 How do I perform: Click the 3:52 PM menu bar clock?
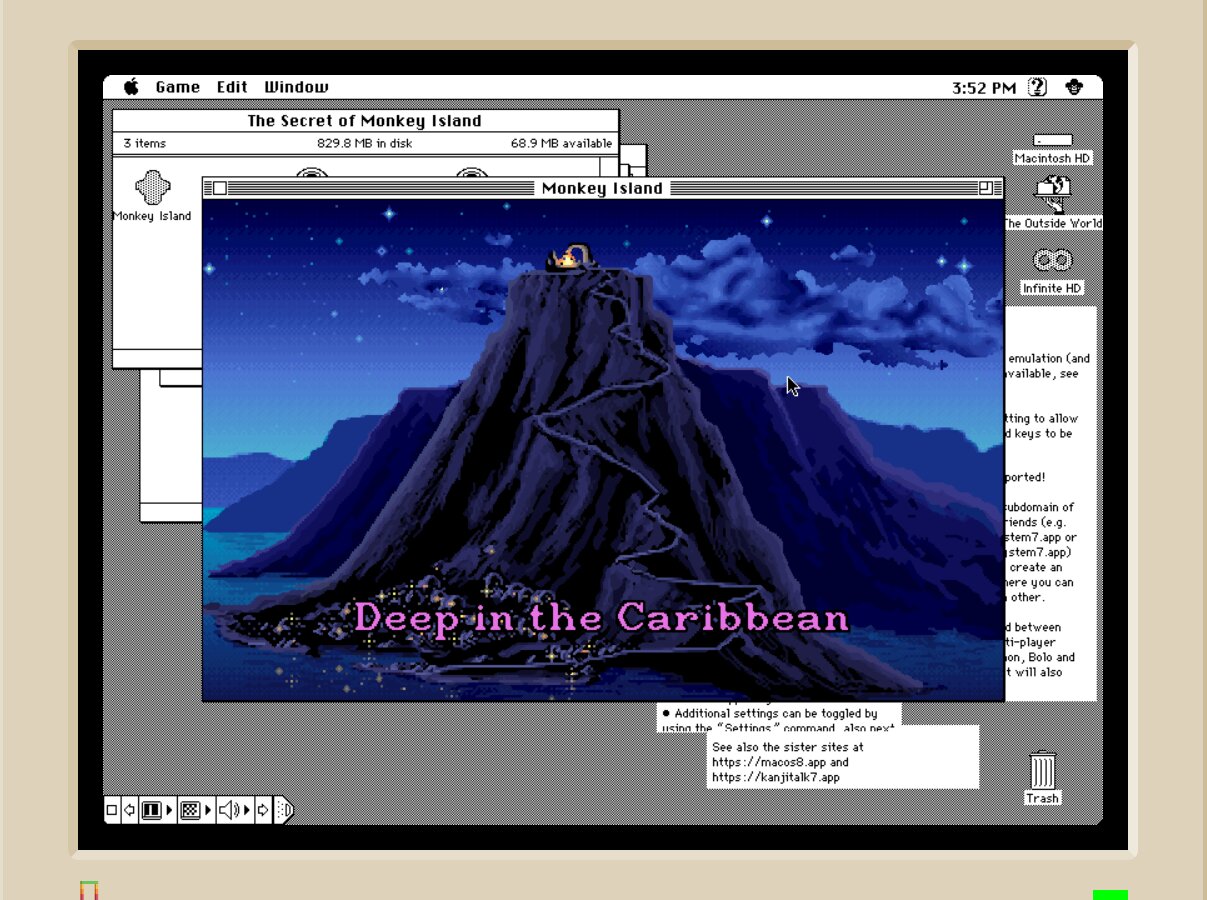point(984,88)
